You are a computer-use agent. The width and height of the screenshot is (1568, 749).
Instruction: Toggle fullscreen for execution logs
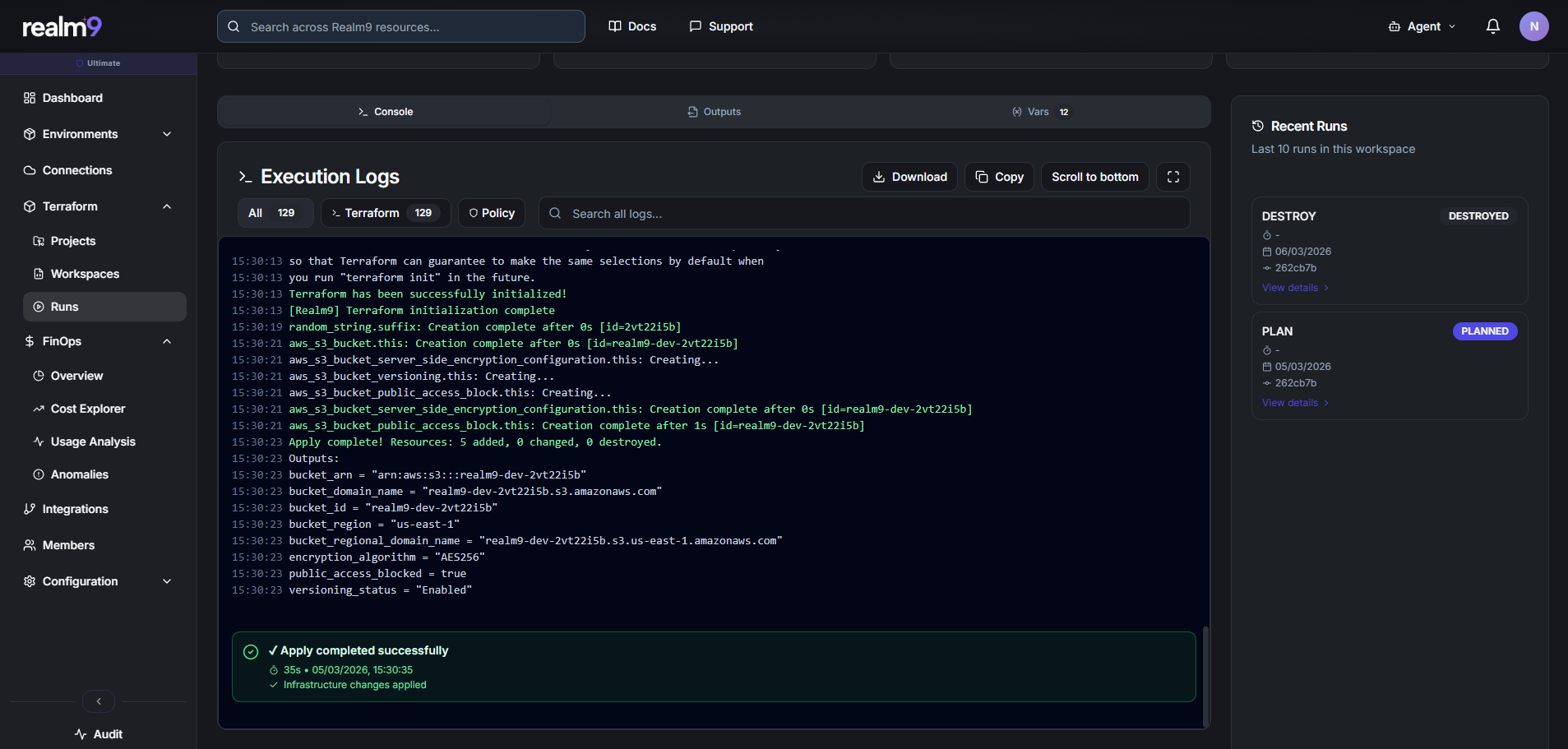(x=1173, y=177)
